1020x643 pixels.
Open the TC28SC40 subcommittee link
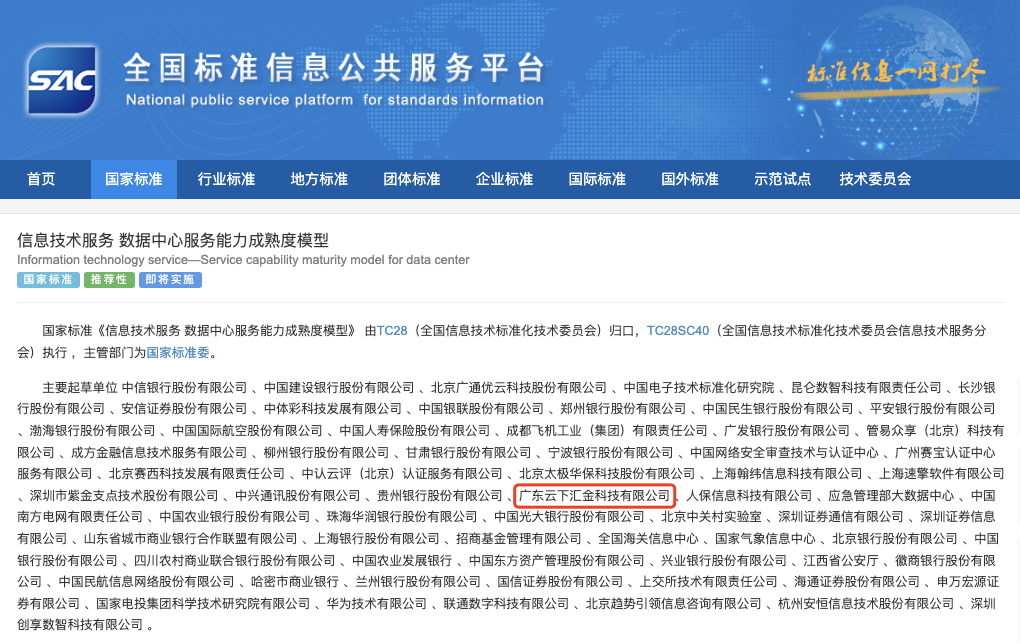pos(678,331)
